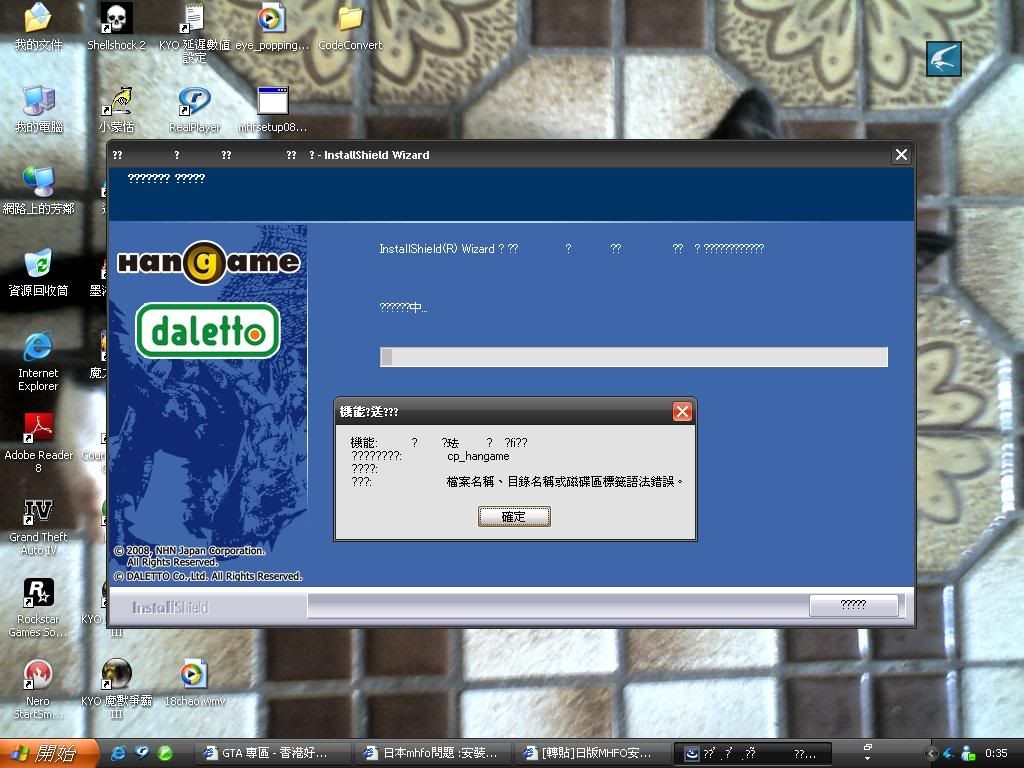The width and height of the screenshot is (1024, 768).
Task: Select the eye_popping video file icon
Action: pyautogui.click(x=272, y=26)
